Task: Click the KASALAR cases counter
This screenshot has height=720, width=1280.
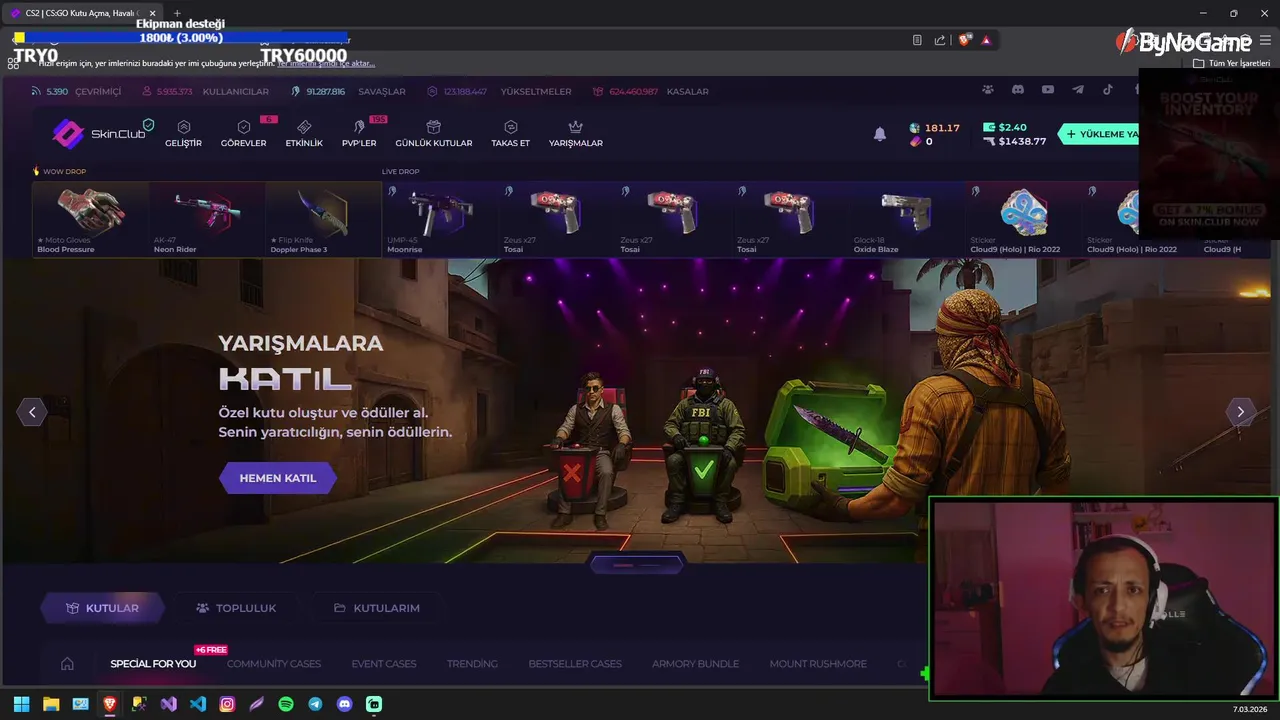Action: coord(651,91)
